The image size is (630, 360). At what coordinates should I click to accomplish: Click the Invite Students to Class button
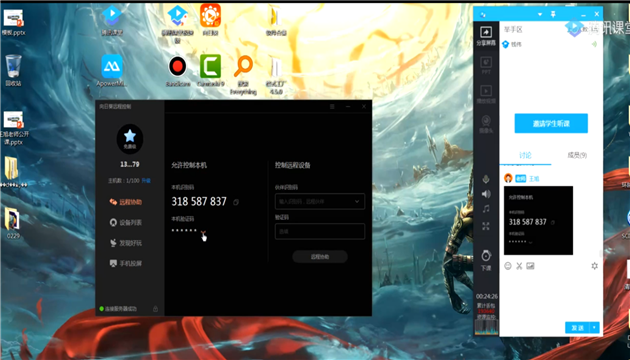click(551, 123)
